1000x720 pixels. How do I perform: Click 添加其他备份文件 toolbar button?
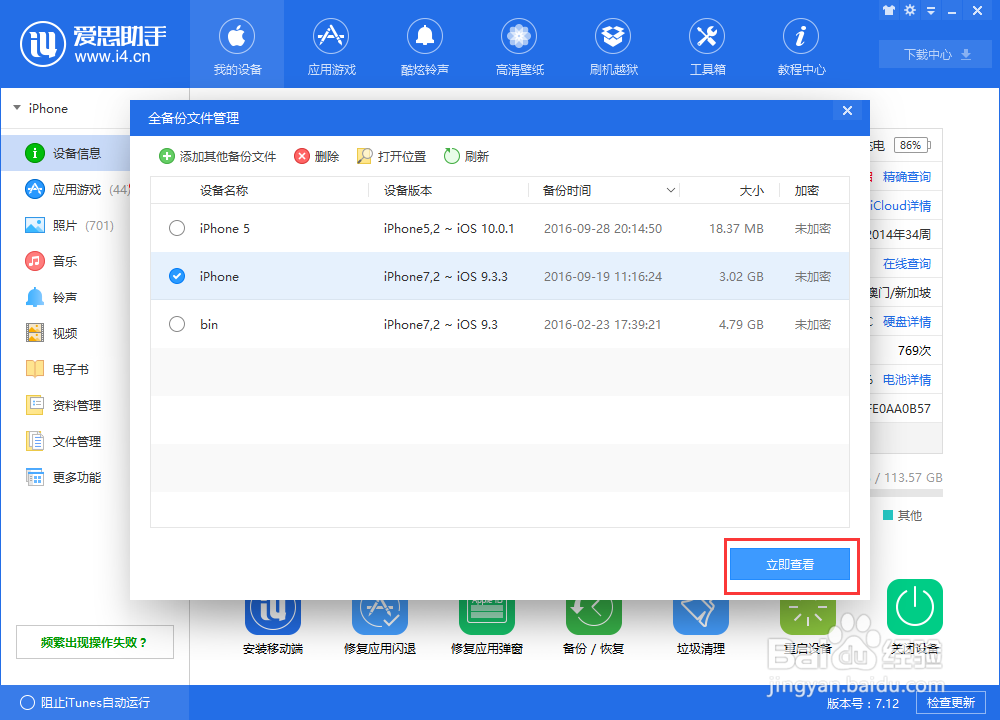[217, 156]
